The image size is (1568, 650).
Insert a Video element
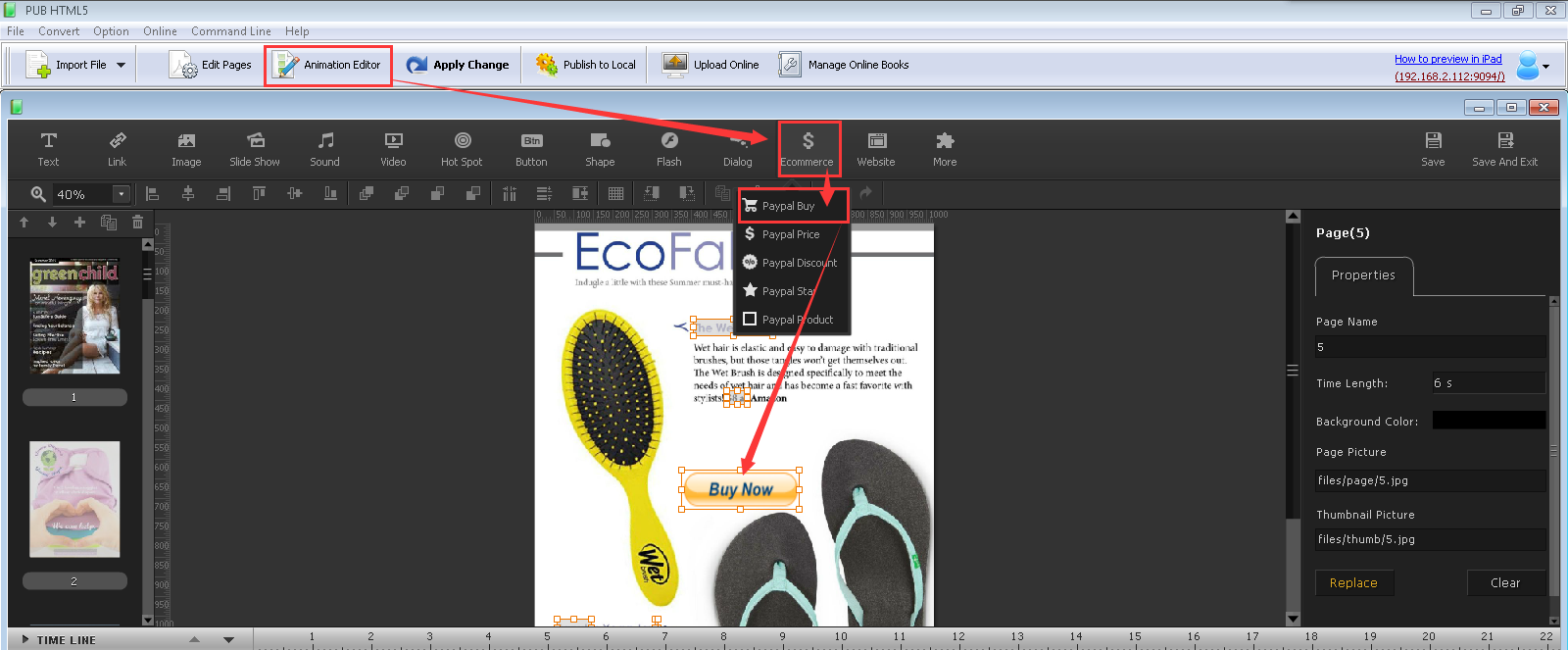coord(393,149)
